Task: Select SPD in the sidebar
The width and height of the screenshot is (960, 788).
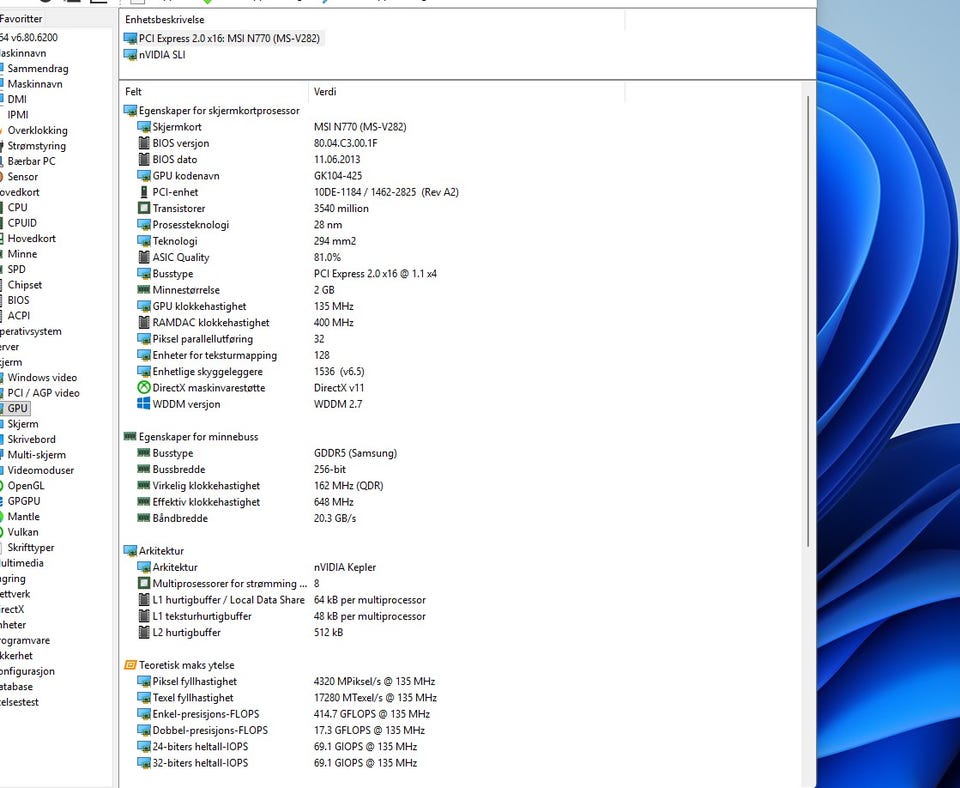Action: click(x=17, y=269)
